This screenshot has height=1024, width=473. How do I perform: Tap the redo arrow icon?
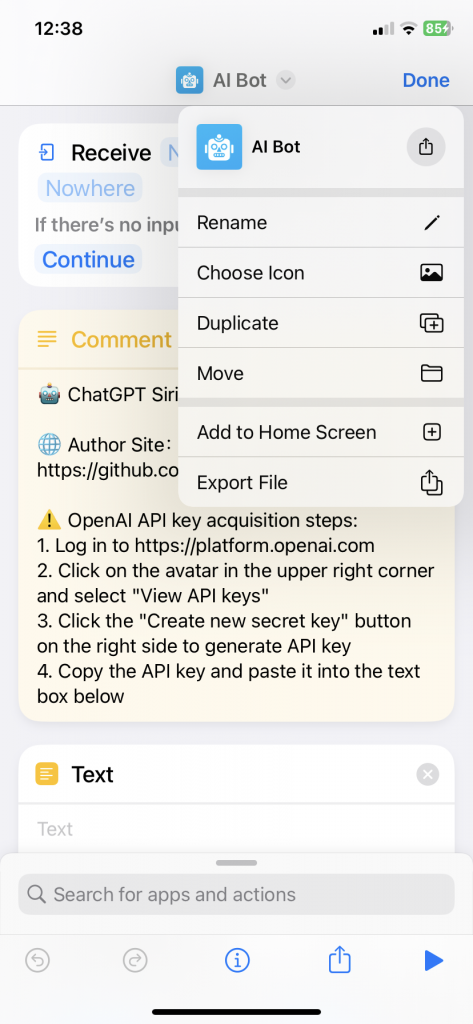tap(135, 960)
